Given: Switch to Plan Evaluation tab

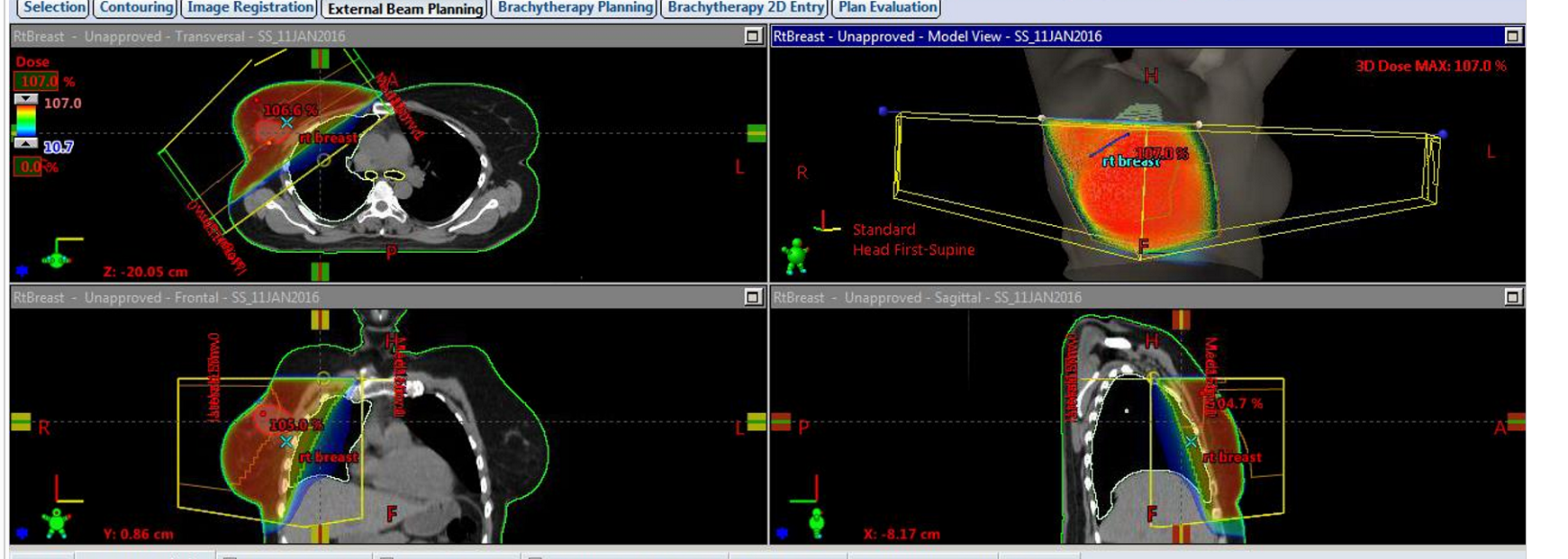Looking at the screenshot, I should tap(887, 7).
